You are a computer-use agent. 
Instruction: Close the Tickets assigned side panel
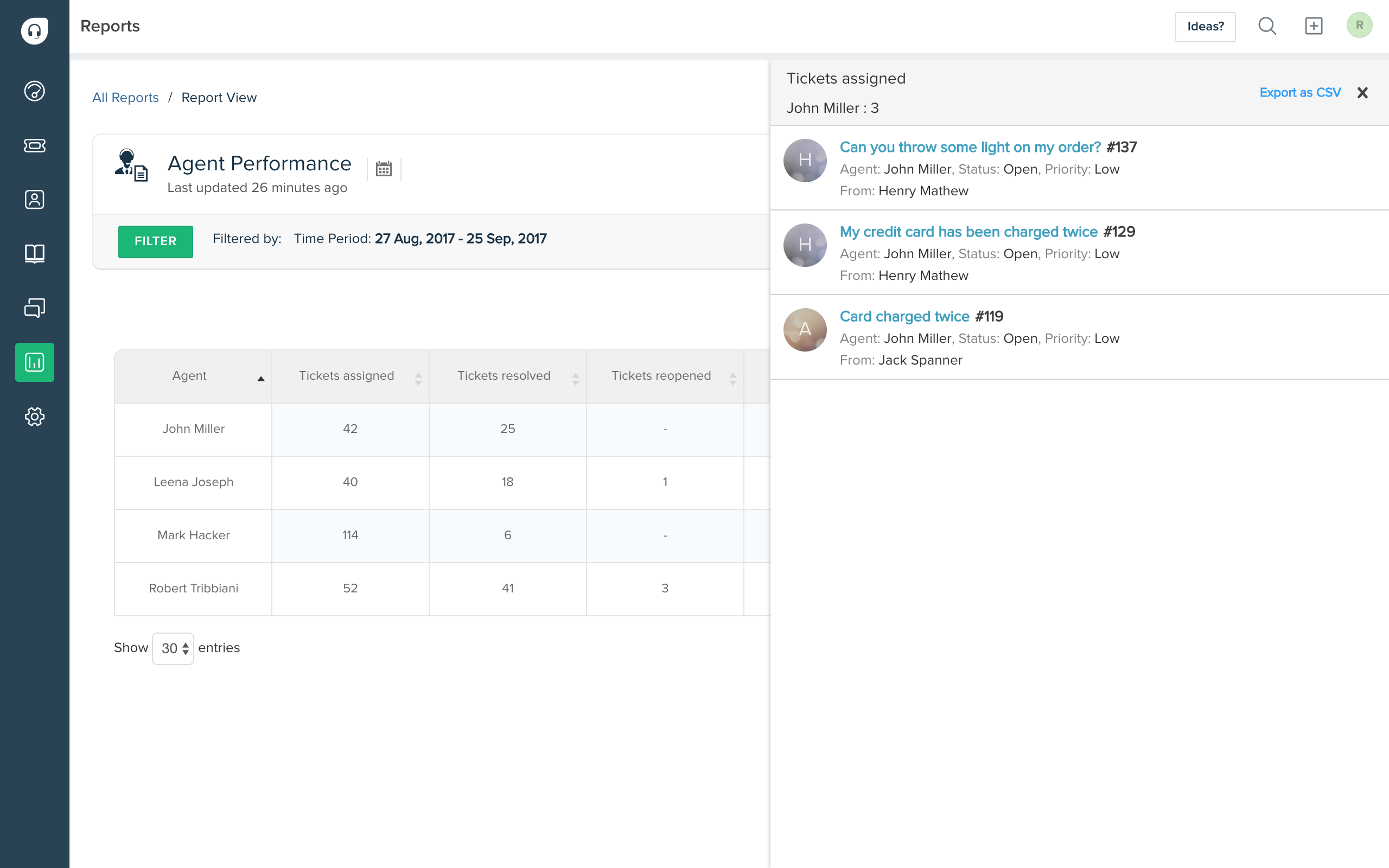click(x=1362, y=92)
